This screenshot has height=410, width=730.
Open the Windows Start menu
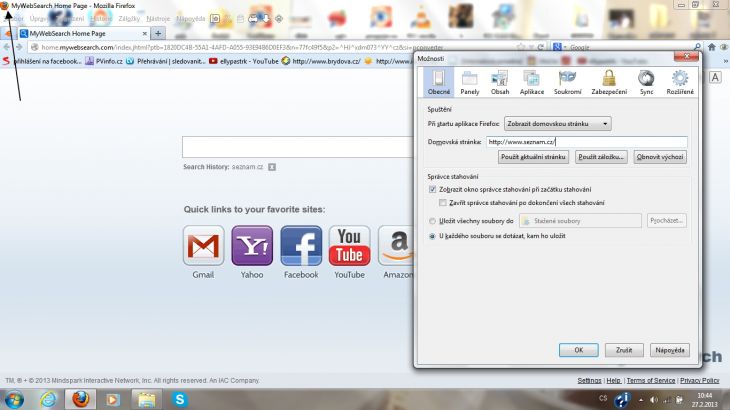14,399
